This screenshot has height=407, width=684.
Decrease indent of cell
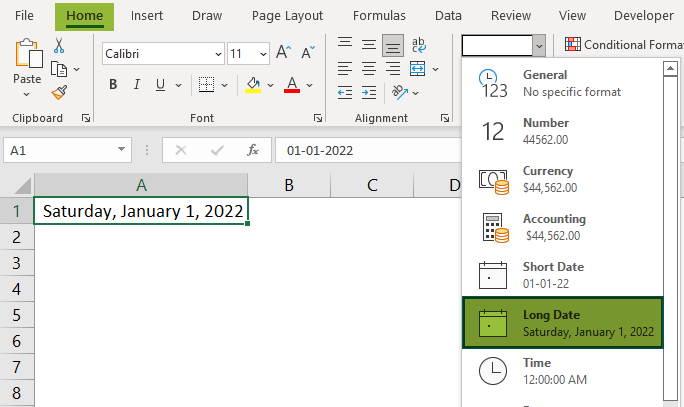(x=345, y=92)
